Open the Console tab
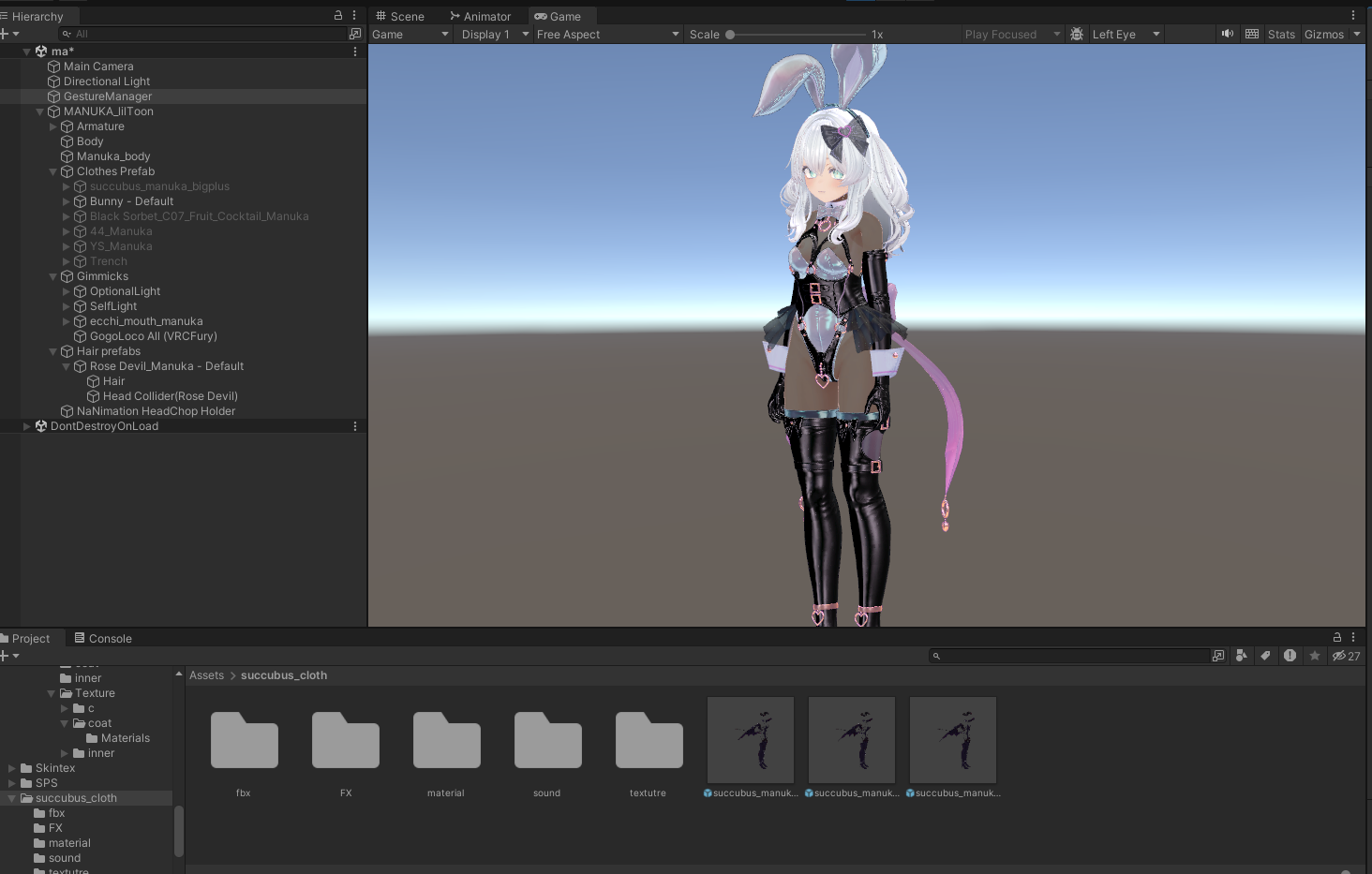The height and width of the screenshot is (874, 1372). click(x=103, y=639)
